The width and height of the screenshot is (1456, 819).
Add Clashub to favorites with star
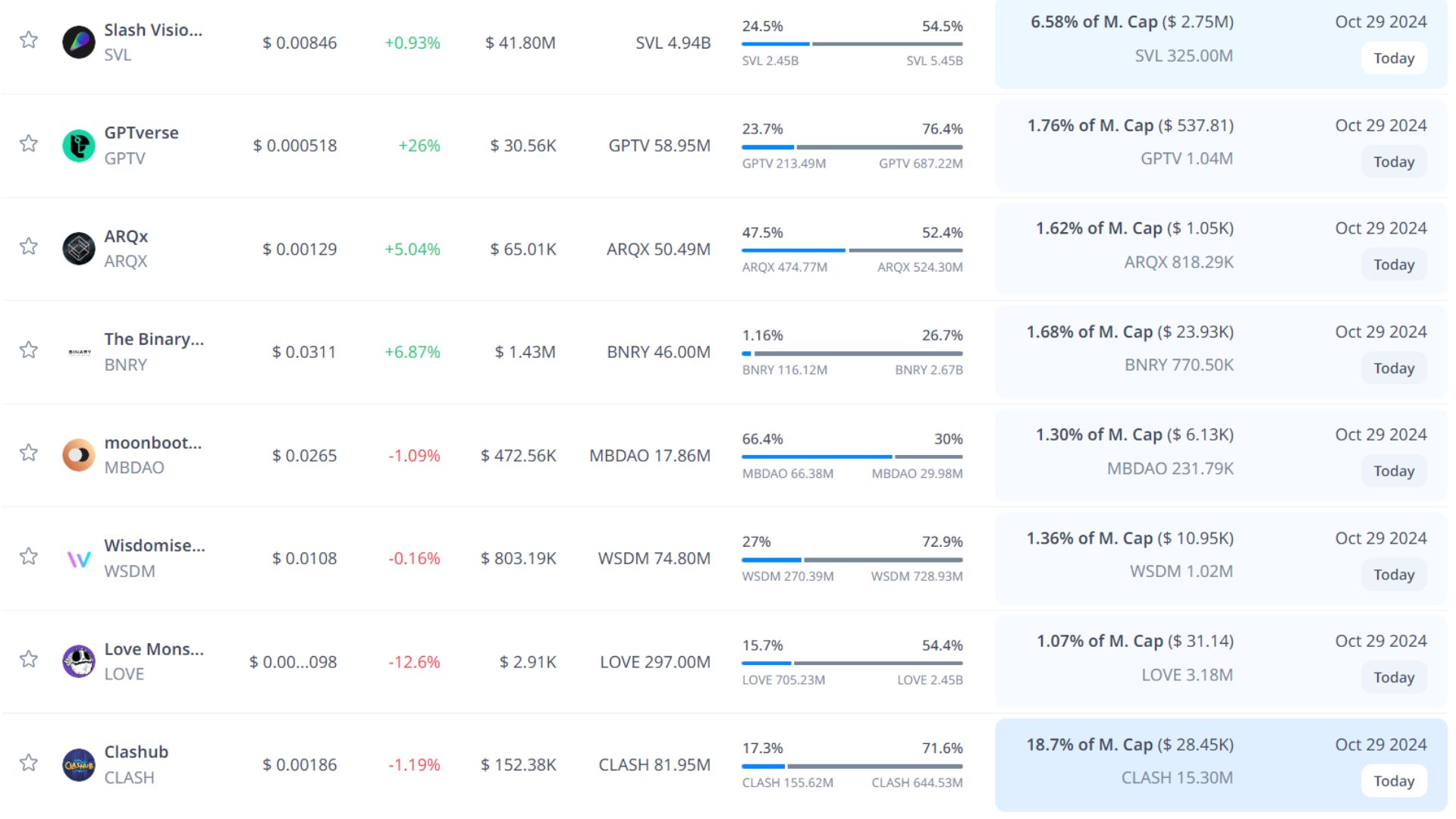click(x=29, y=763)
